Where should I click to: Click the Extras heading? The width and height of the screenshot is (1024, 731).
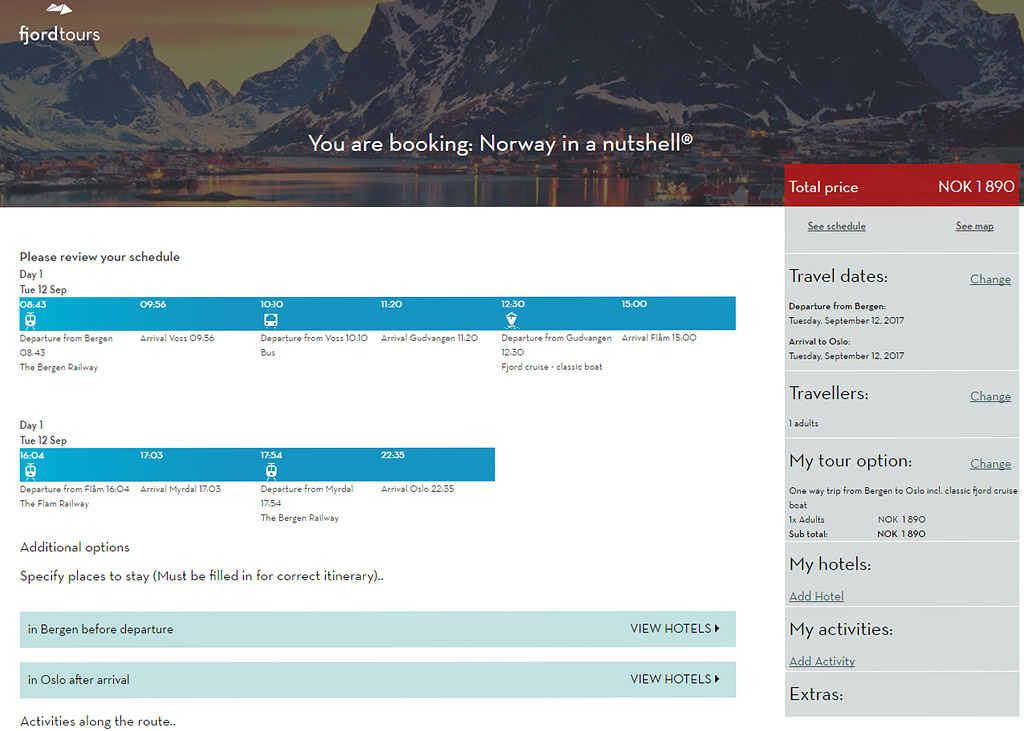tap(816, 694)
